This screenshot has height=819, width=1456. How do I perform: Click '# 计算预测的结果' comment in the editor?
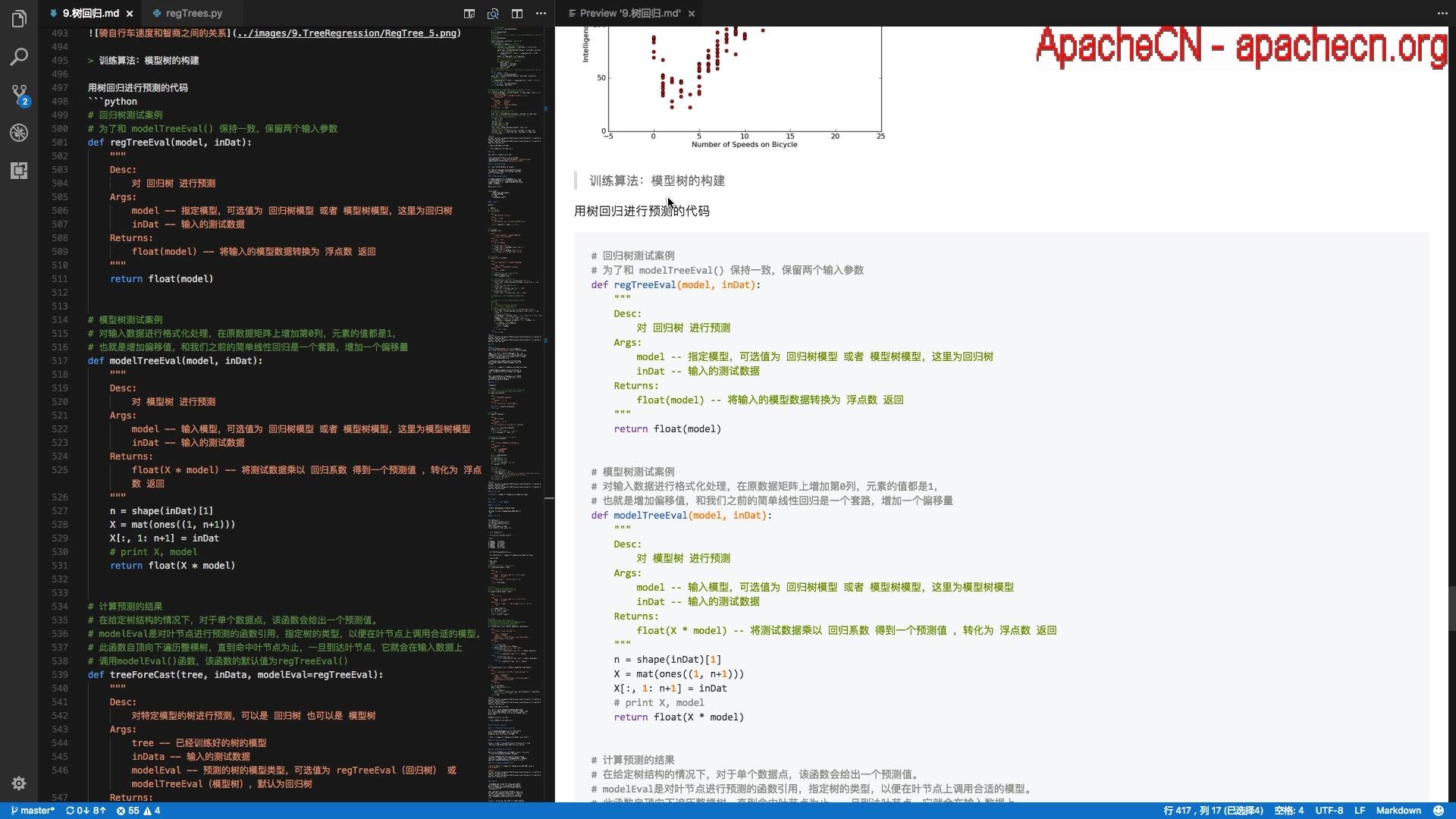(125, 607)
